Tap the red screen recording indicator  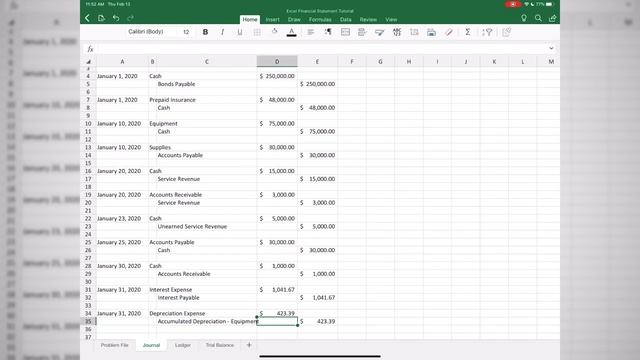[512, 4]
